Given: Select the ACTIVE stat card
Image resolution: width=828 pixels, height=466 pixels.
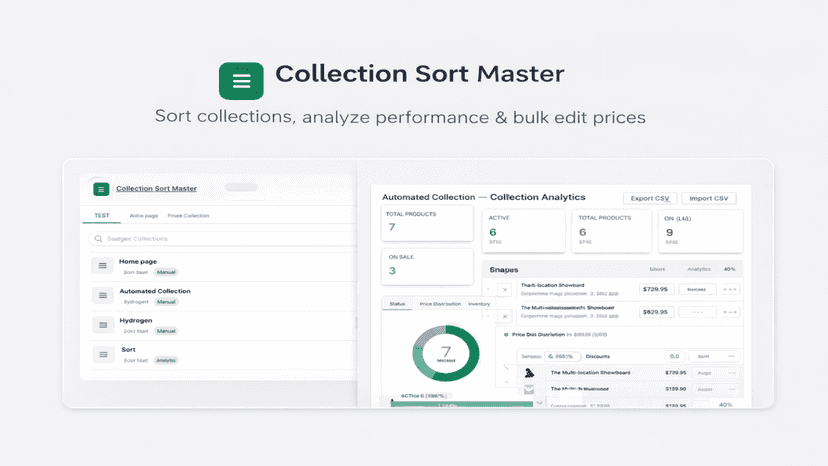Looking at the screenshot, I should tap(523, 231).
